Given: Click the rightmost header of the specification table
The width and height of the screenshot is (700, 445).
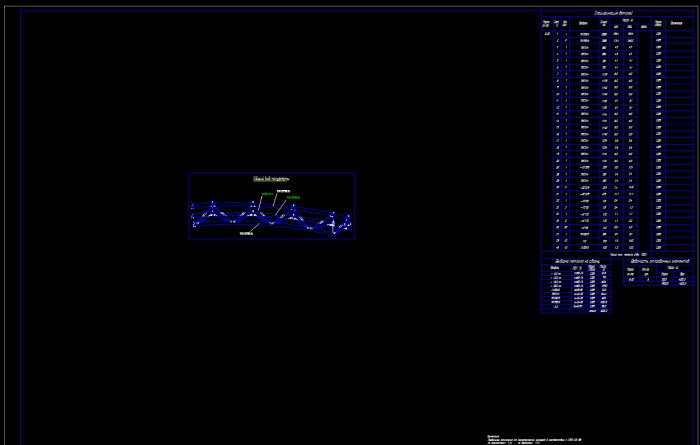Looking at the screenshot, I should (676, 23).
